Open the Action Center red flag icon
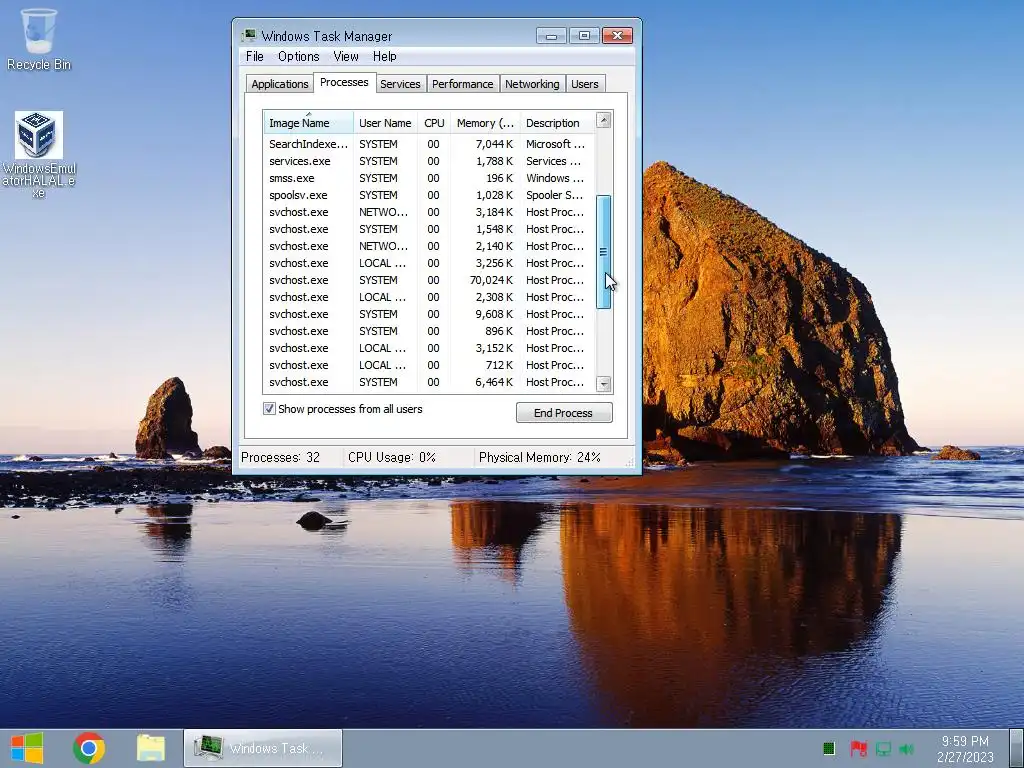Screen dimensions: 1024x768 [x=858, y=748]
